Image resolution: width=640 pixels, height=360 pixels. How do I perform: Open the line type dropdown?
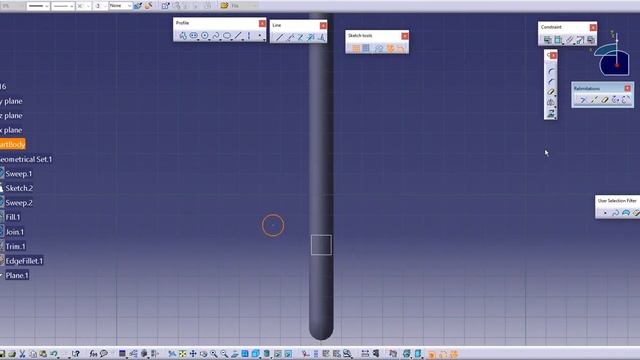(63, 6)
